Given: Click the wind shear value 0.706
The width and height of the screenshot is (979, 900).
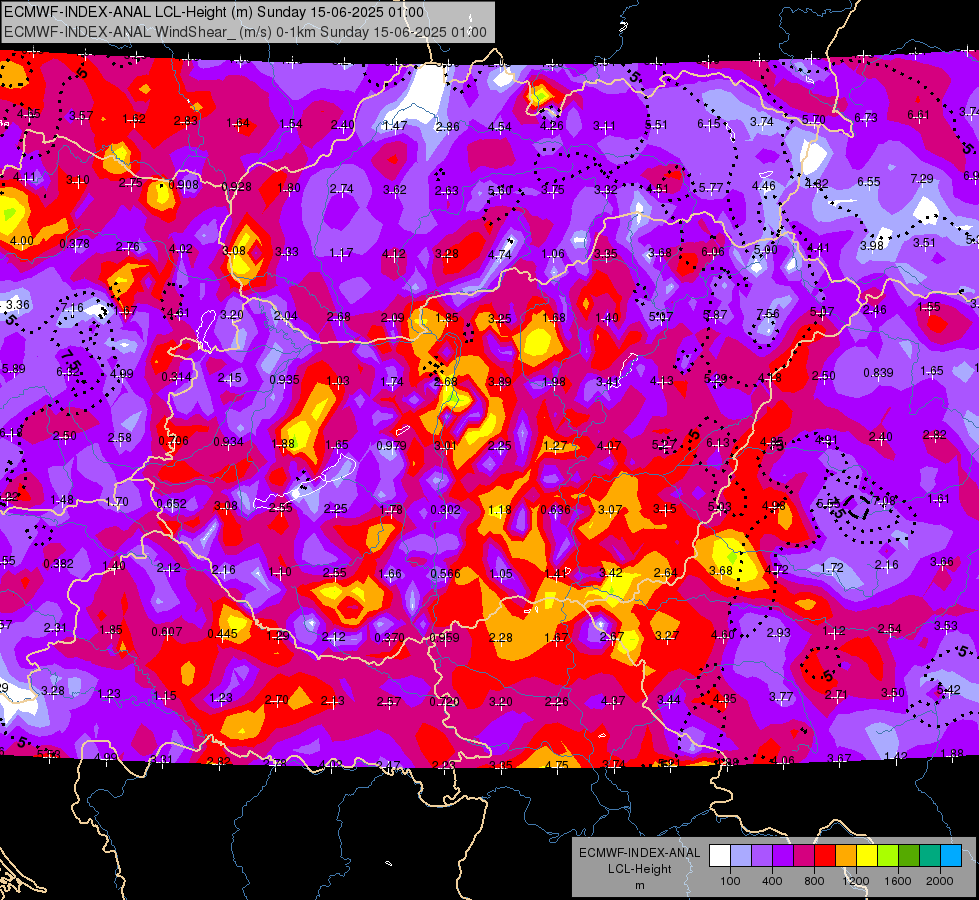Looking at the screenshot, I should (174, 440).
